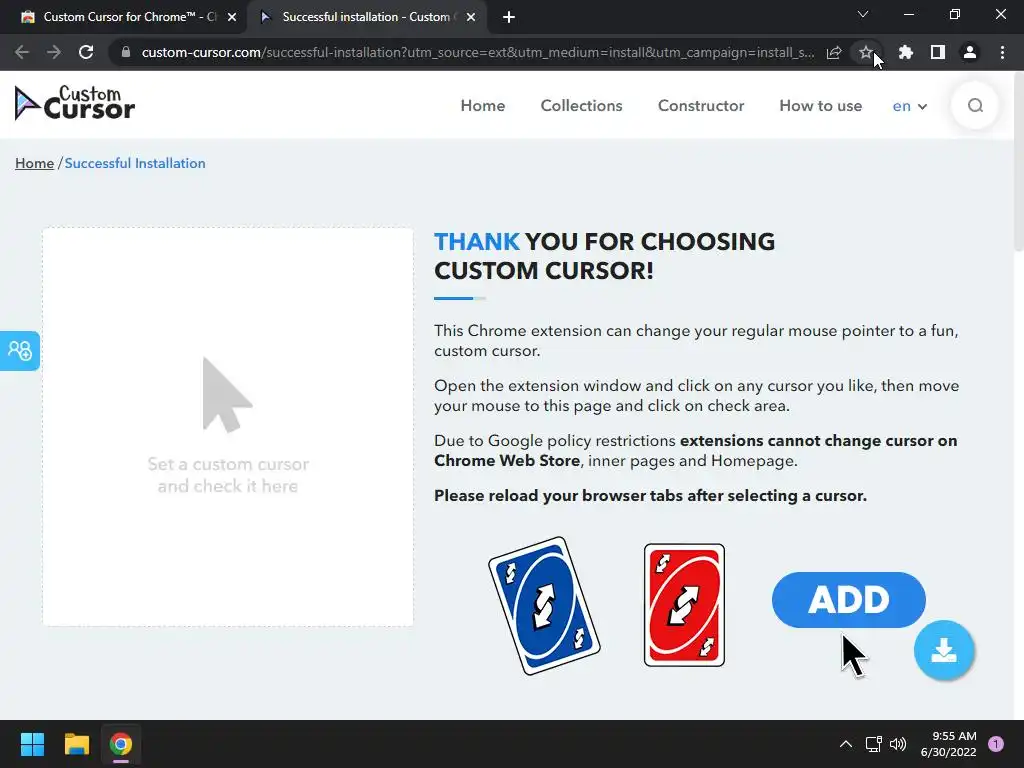This screenshot has height=768, width=1024.
Task: Open volume tray icon
Action: tap(898, 744)
